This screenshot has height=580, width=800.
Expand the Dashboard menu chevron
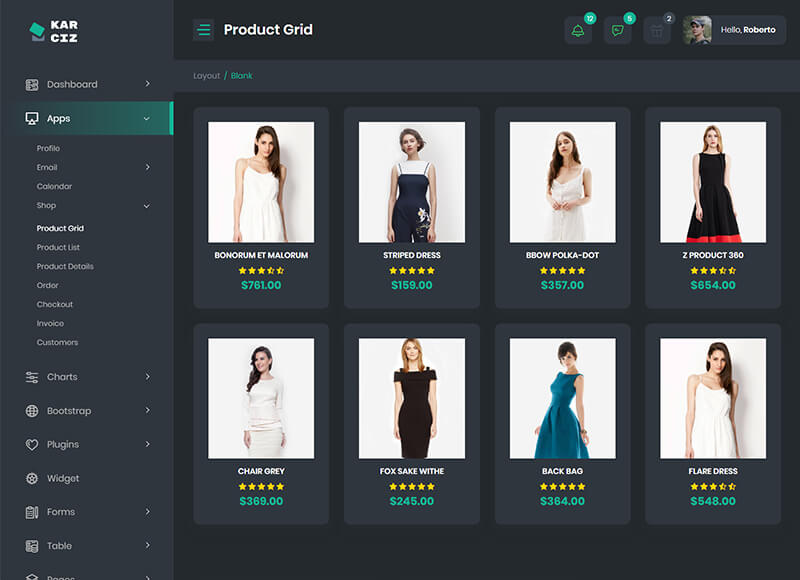pos(147,84)
